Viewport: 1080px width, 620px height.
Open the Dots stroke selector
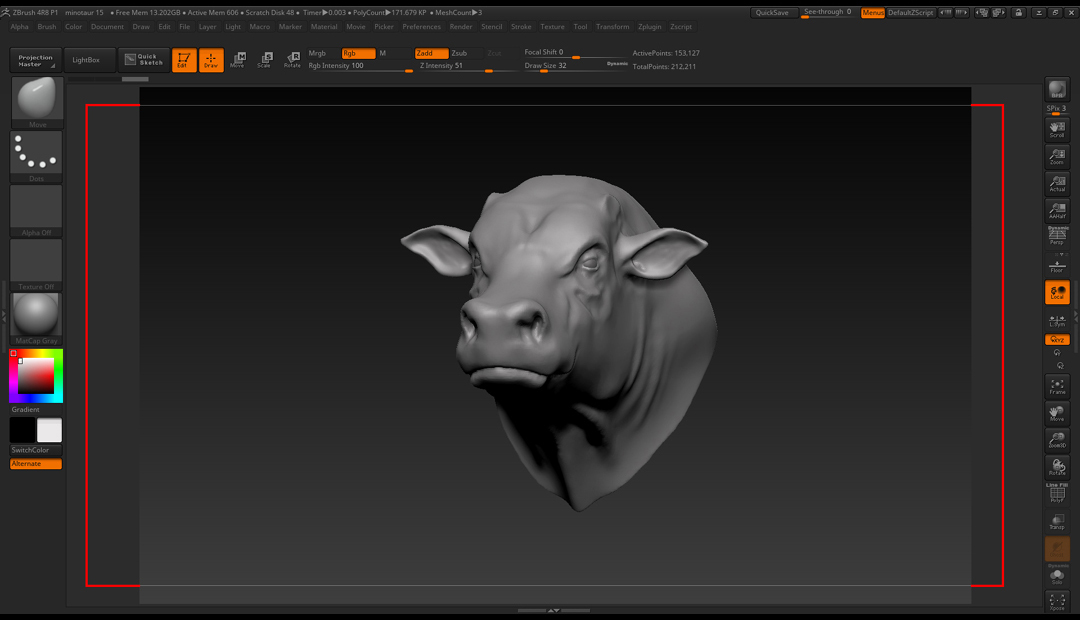(37, 156)
